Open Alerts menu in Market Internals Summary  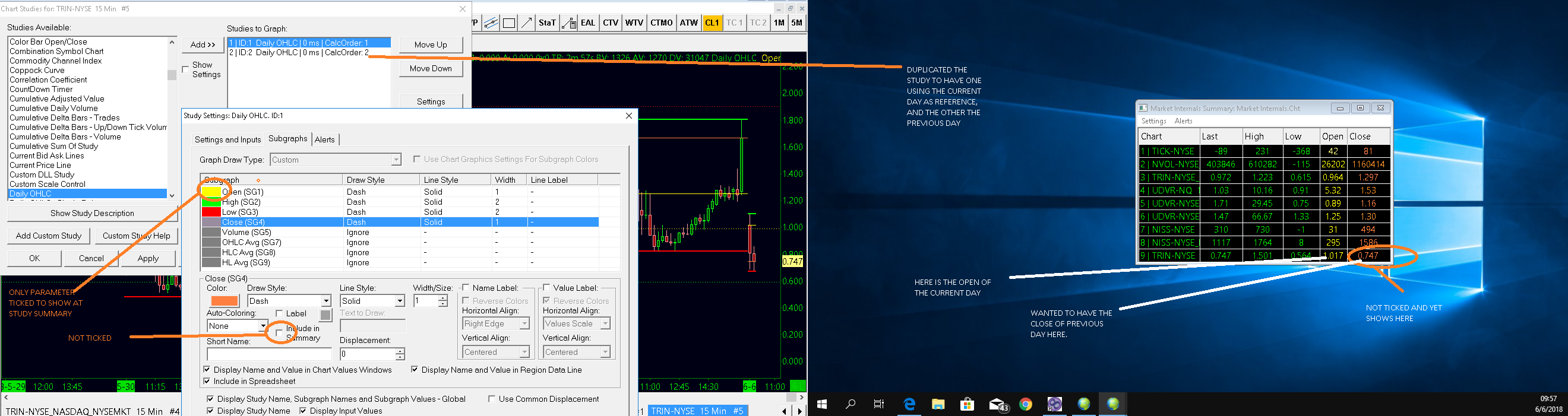1183,121
